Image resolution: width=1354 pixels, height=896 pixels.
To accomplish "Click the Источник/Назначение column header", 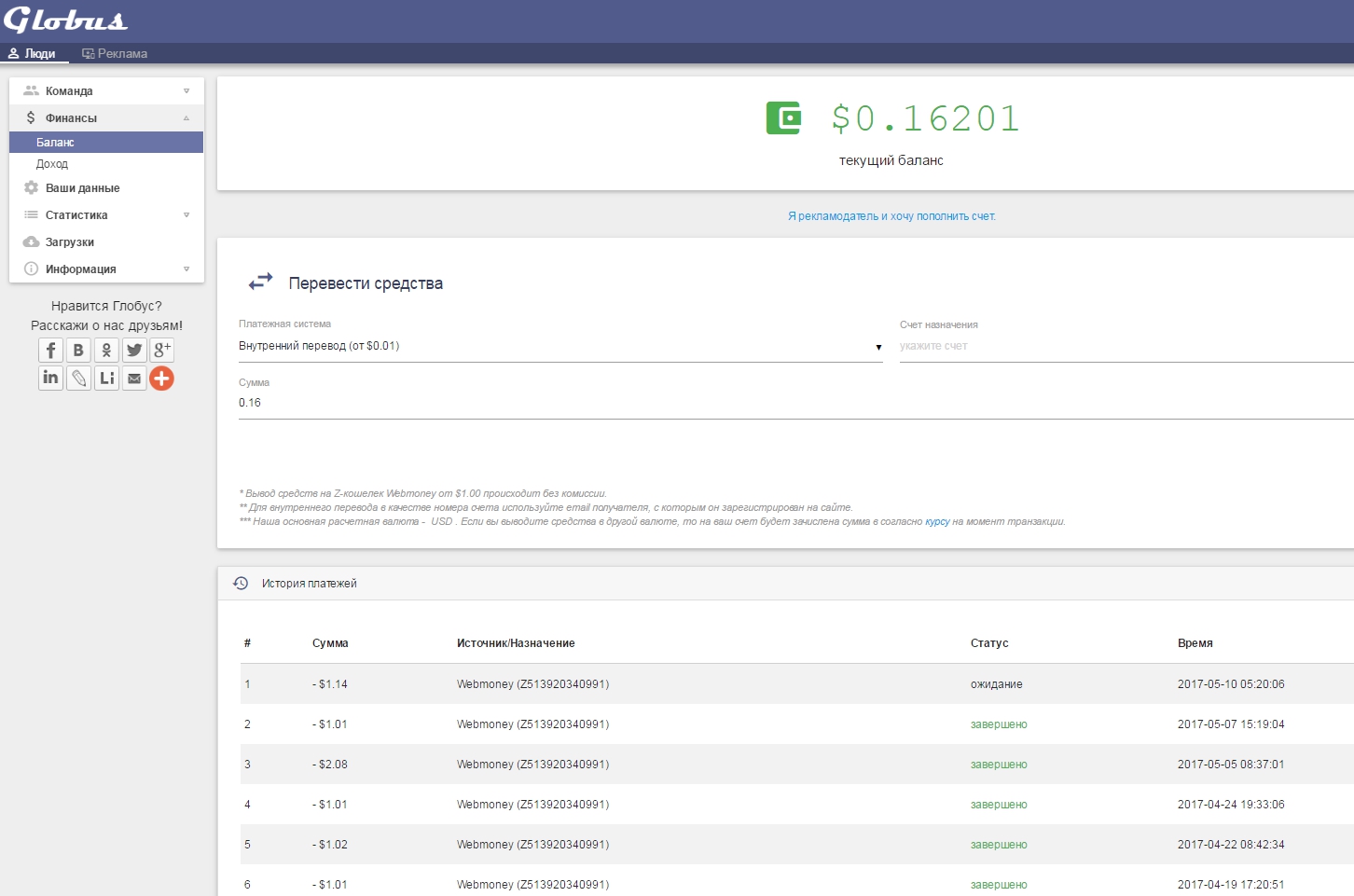I will pos(516,643).
